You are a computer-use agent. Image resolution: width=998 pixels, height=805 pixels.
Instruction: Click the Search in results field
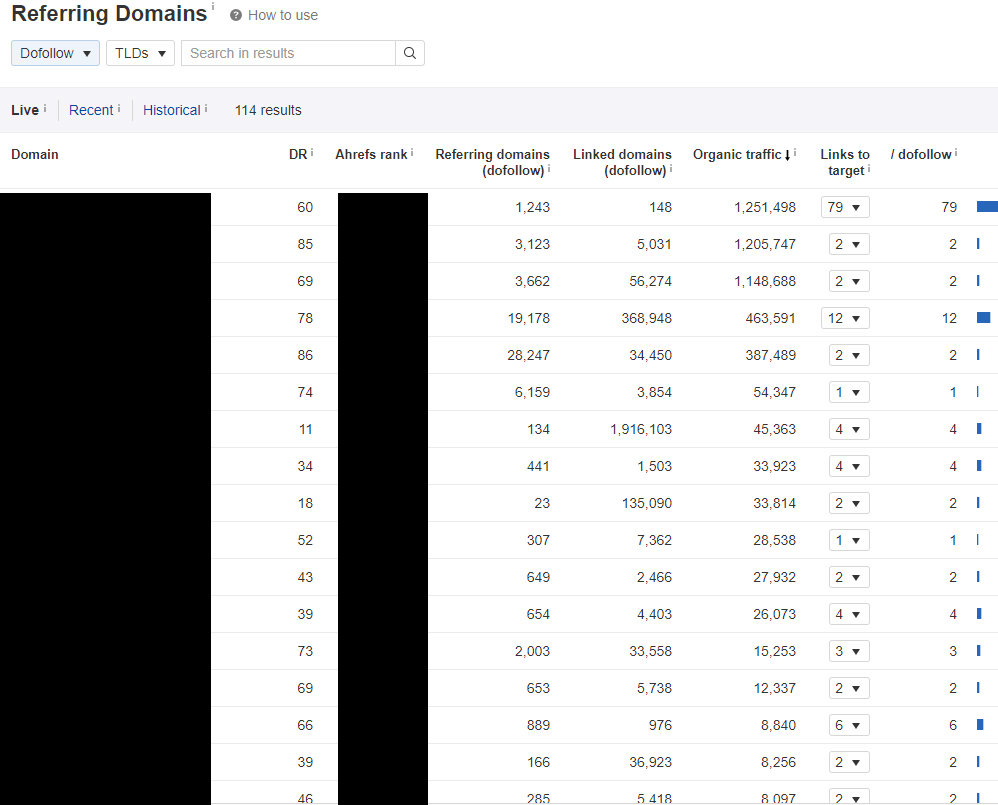click(x=288, y=53)
